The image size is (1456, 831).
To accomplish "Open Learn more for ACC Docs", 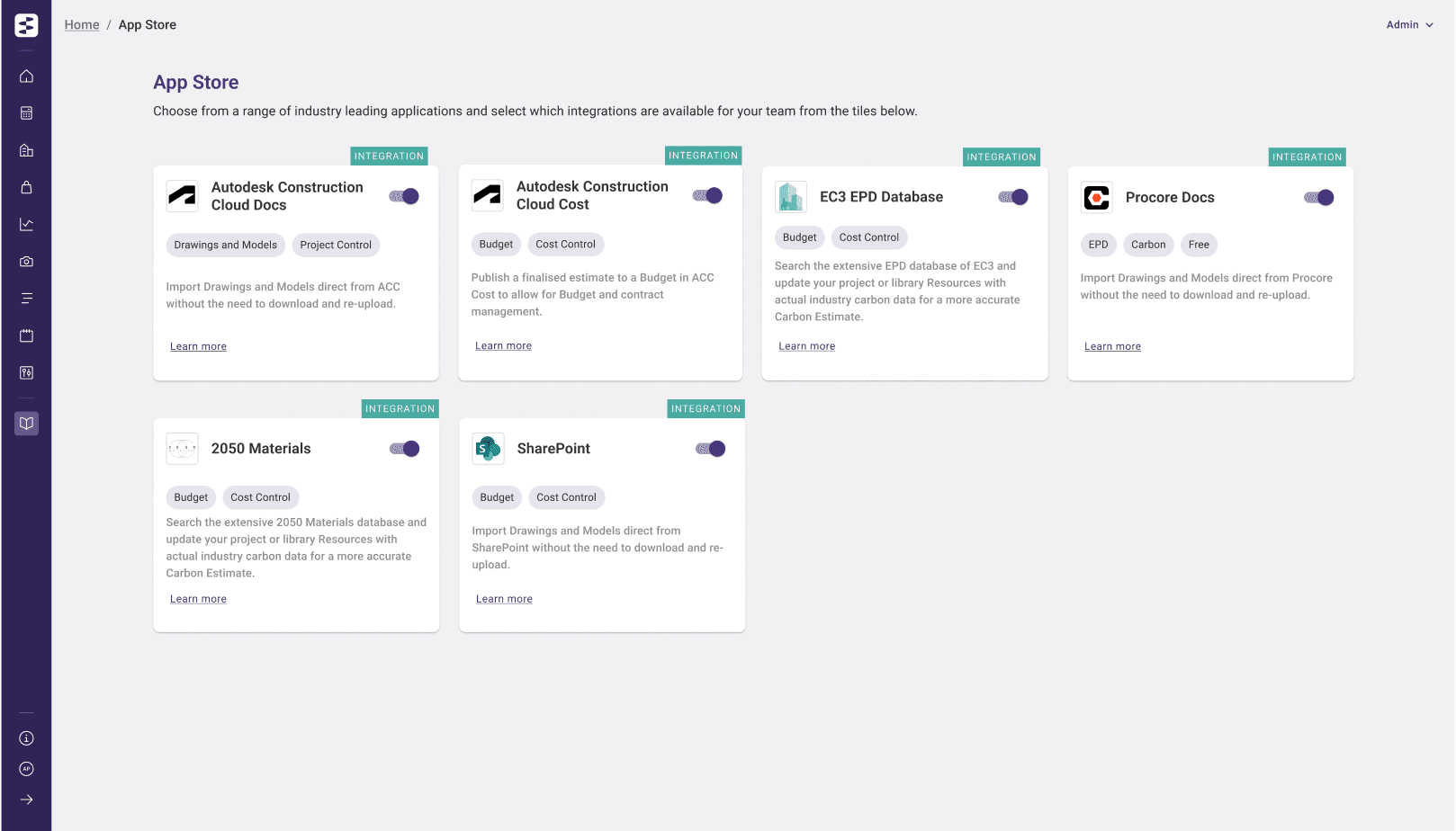I will 198,346.
